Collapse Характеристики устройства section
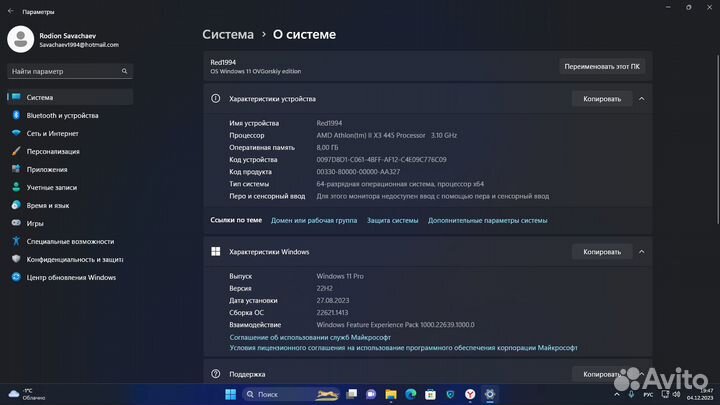This screenshot has height=405, width=720. tap(641, 99)
